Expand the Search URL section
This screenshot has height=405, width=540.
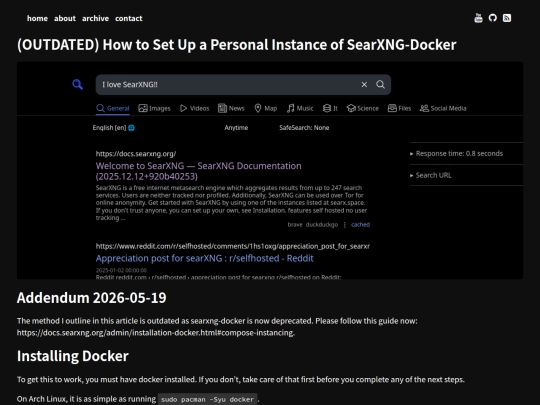tap(431, 175)
